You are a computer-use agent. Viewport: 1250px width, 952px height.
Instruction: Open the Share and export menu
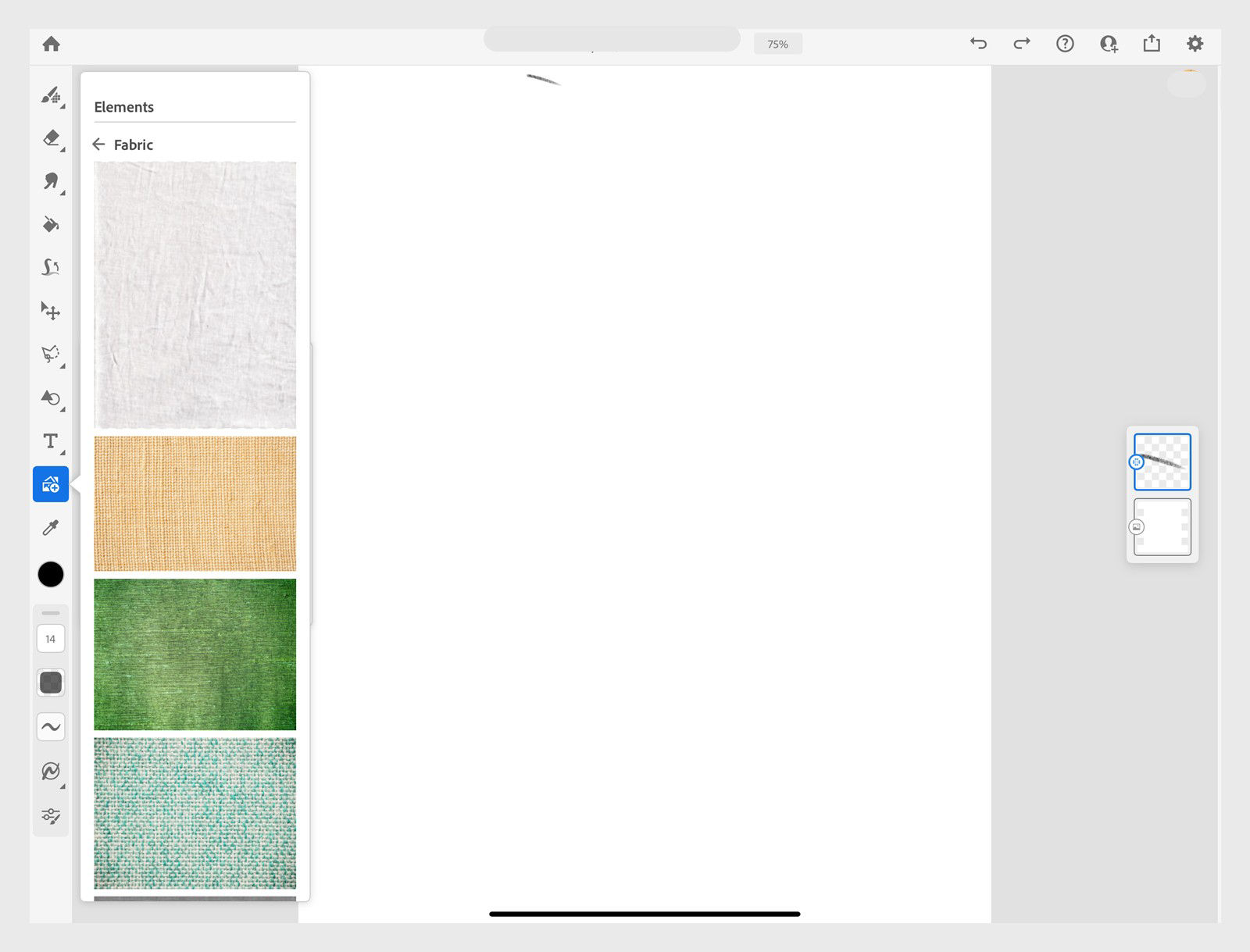(x=1151, y=44)
